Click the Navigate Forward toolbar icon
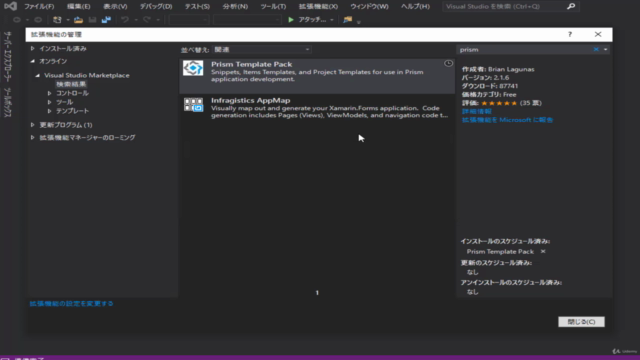 pos(38,20)
